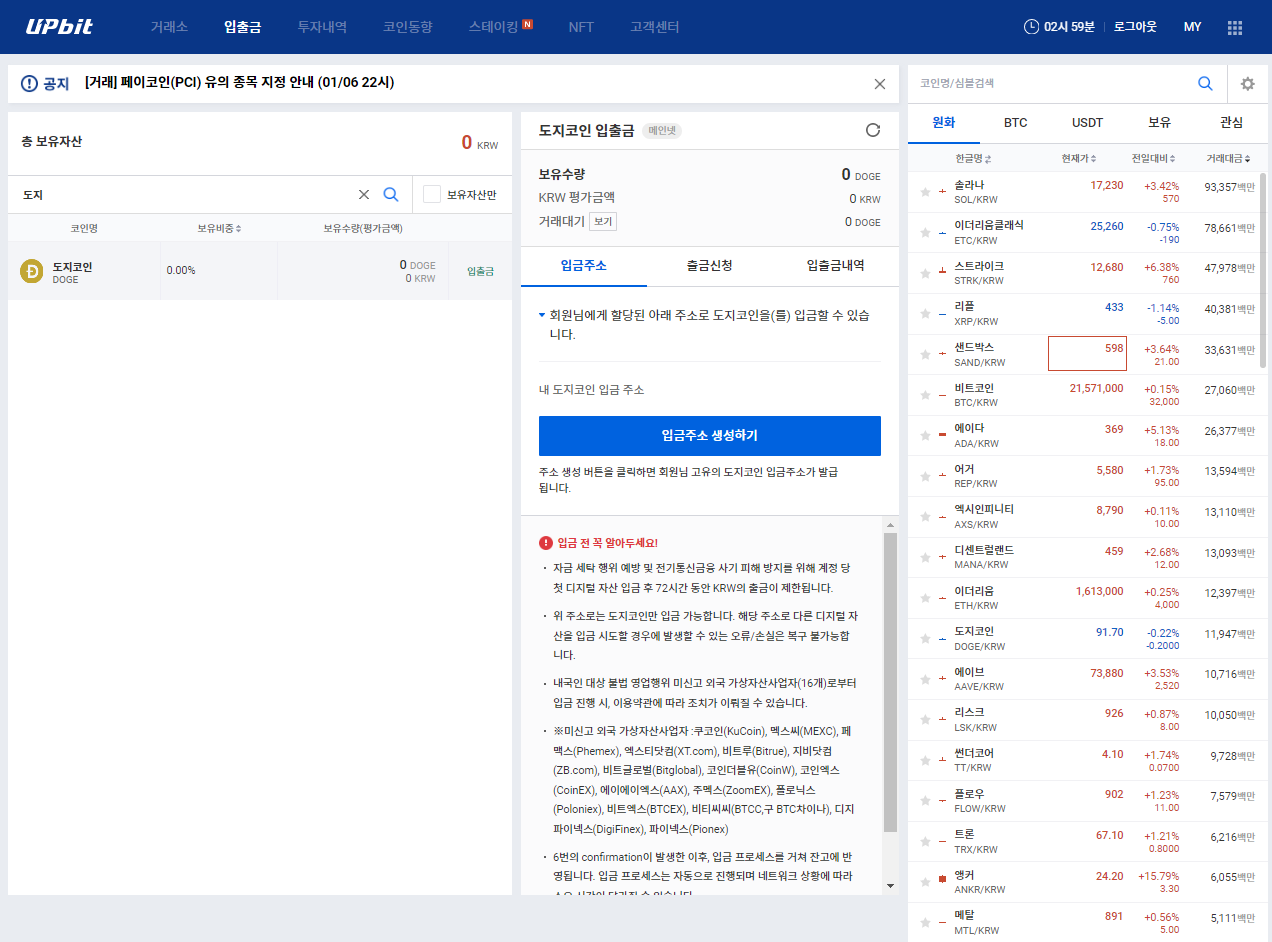Star 리플 as favorite

point(925,314)
